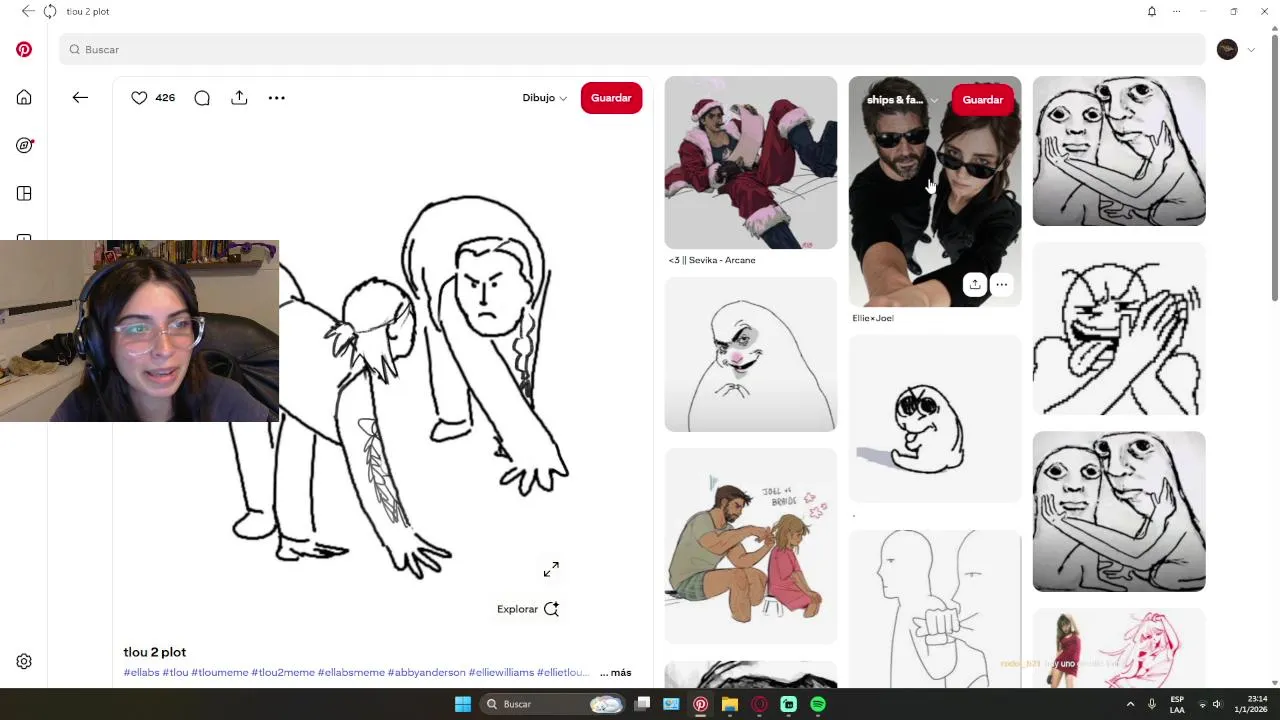The image size is (1280, 720).
Task: Click the #tlou2meme hashtag
Action: (x=283, y=673)
